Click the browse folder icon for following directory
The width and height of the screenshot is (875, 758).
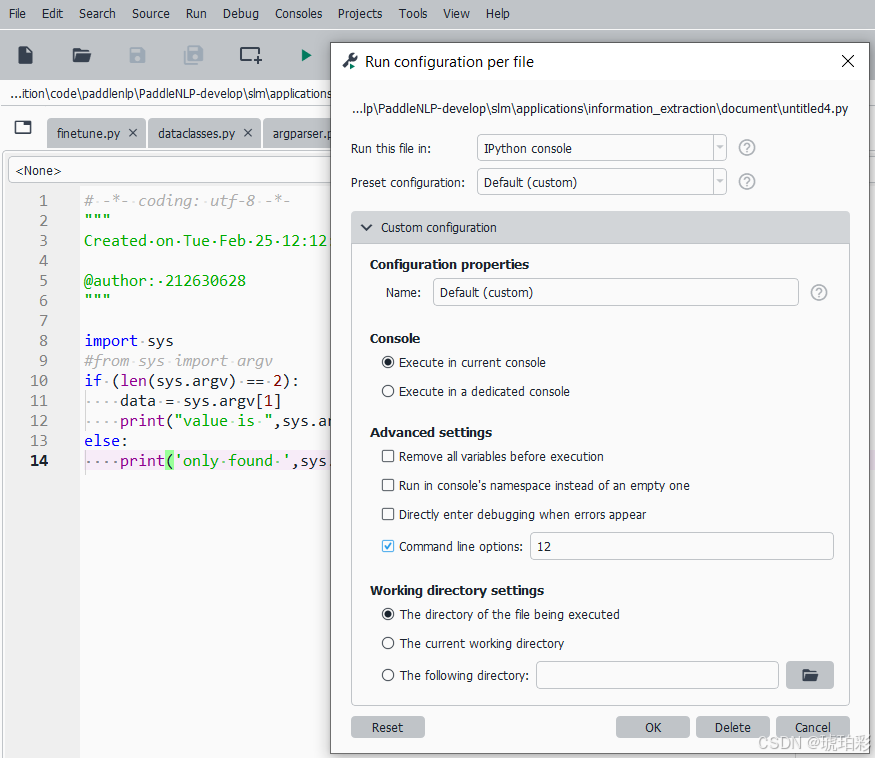[810, 675]
